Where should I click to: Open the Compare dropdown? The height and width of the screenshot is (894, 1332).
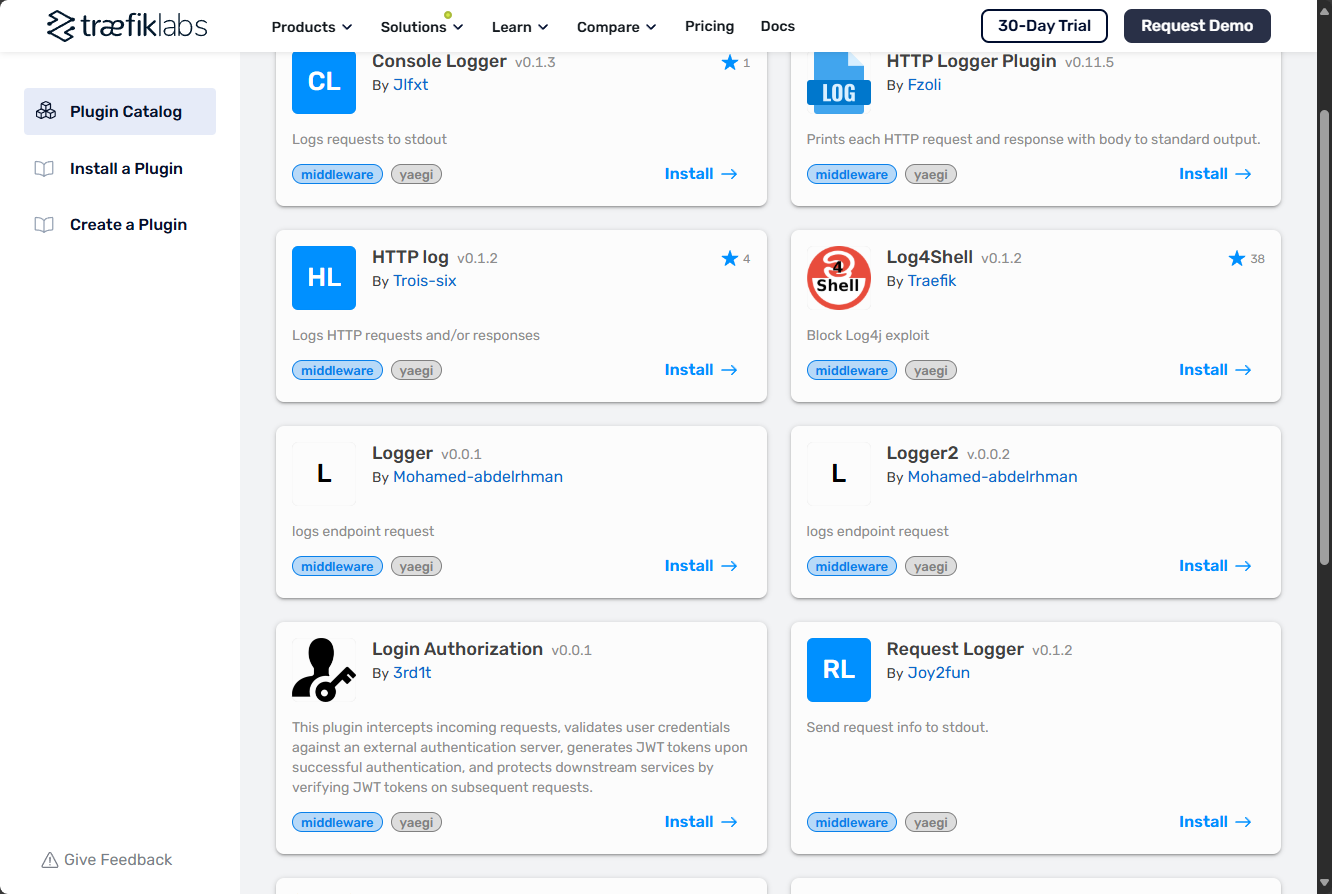617,27
